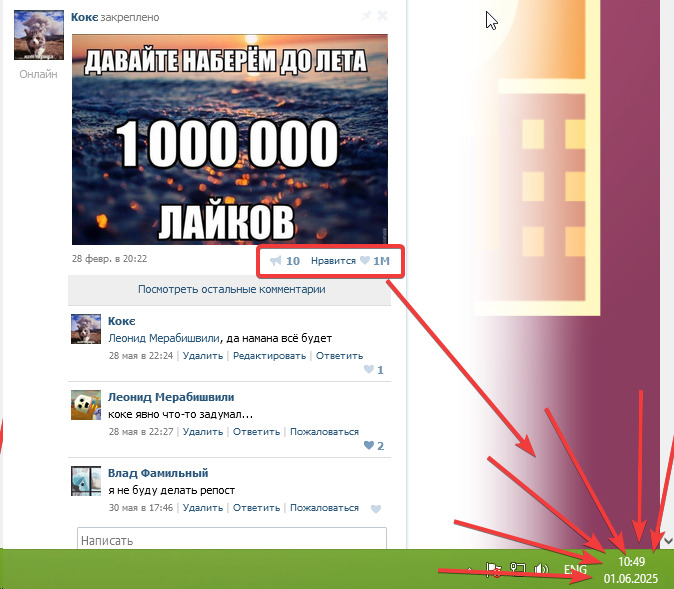Click Пожаловаться under Леонид's comment
This screenshot has width=674, height=589.
tap(325, 432)
